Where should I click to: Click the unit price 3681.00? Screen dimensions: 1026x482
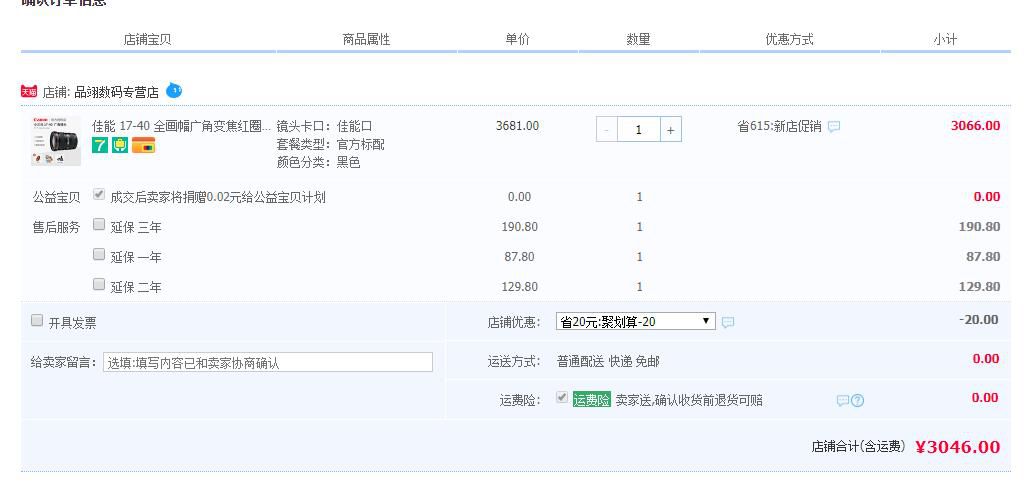(x=518, y=126)
